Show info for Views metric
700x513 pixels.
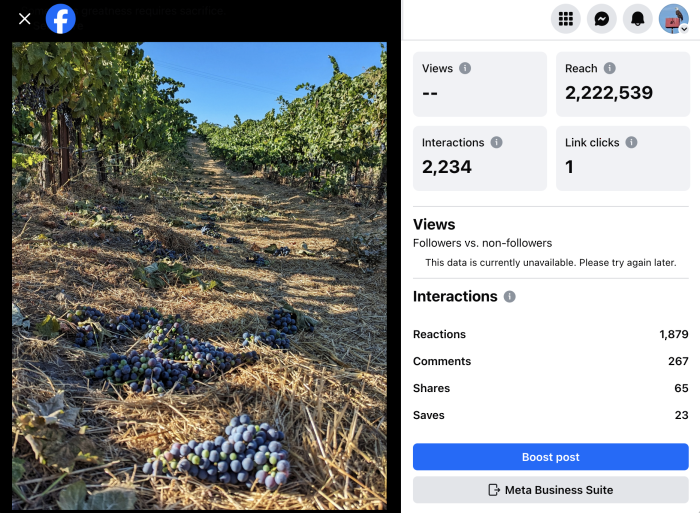click(x=465, y=69)
